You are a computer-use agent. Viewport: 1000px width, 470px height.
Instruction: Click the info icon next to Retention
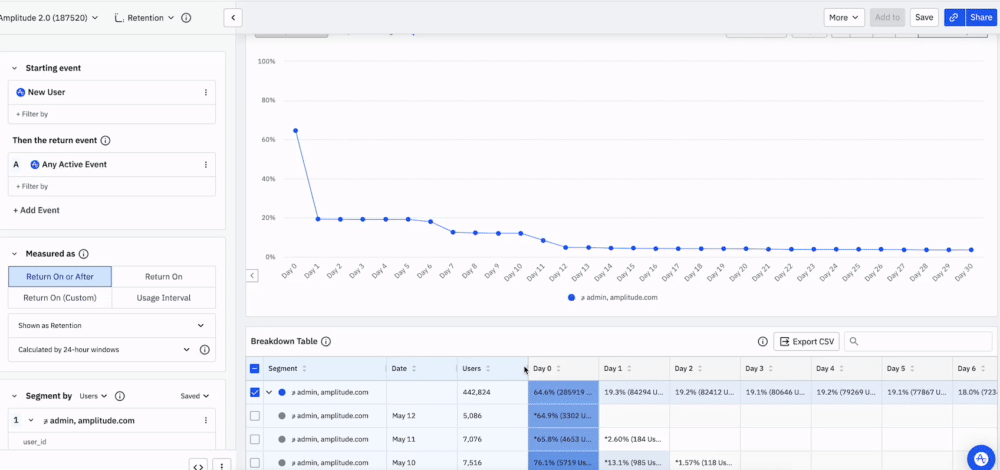coord(186,18)
